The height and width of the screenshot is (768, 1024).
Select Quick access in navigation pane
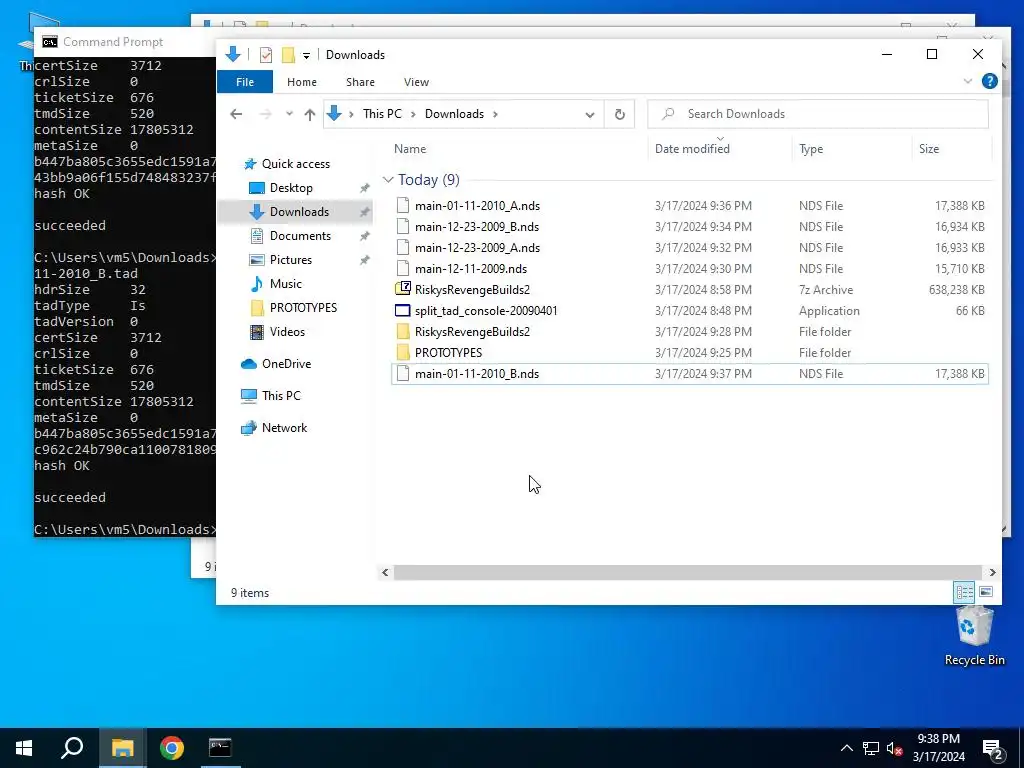pyautogui.click(x=296, y=164)
